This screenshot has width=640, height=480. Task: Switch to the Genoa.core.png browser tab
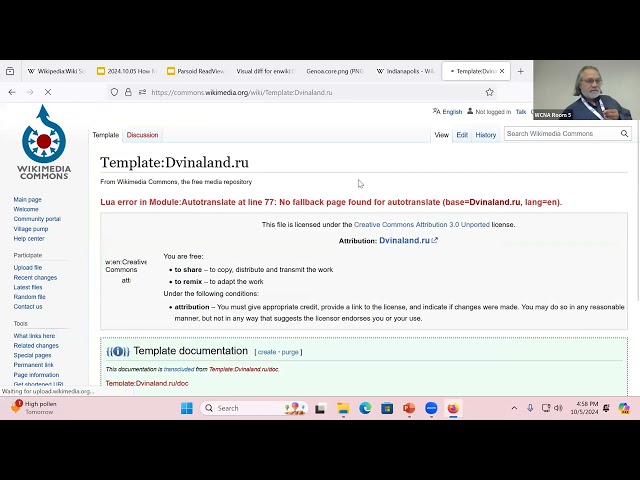[x=335, y=71]
